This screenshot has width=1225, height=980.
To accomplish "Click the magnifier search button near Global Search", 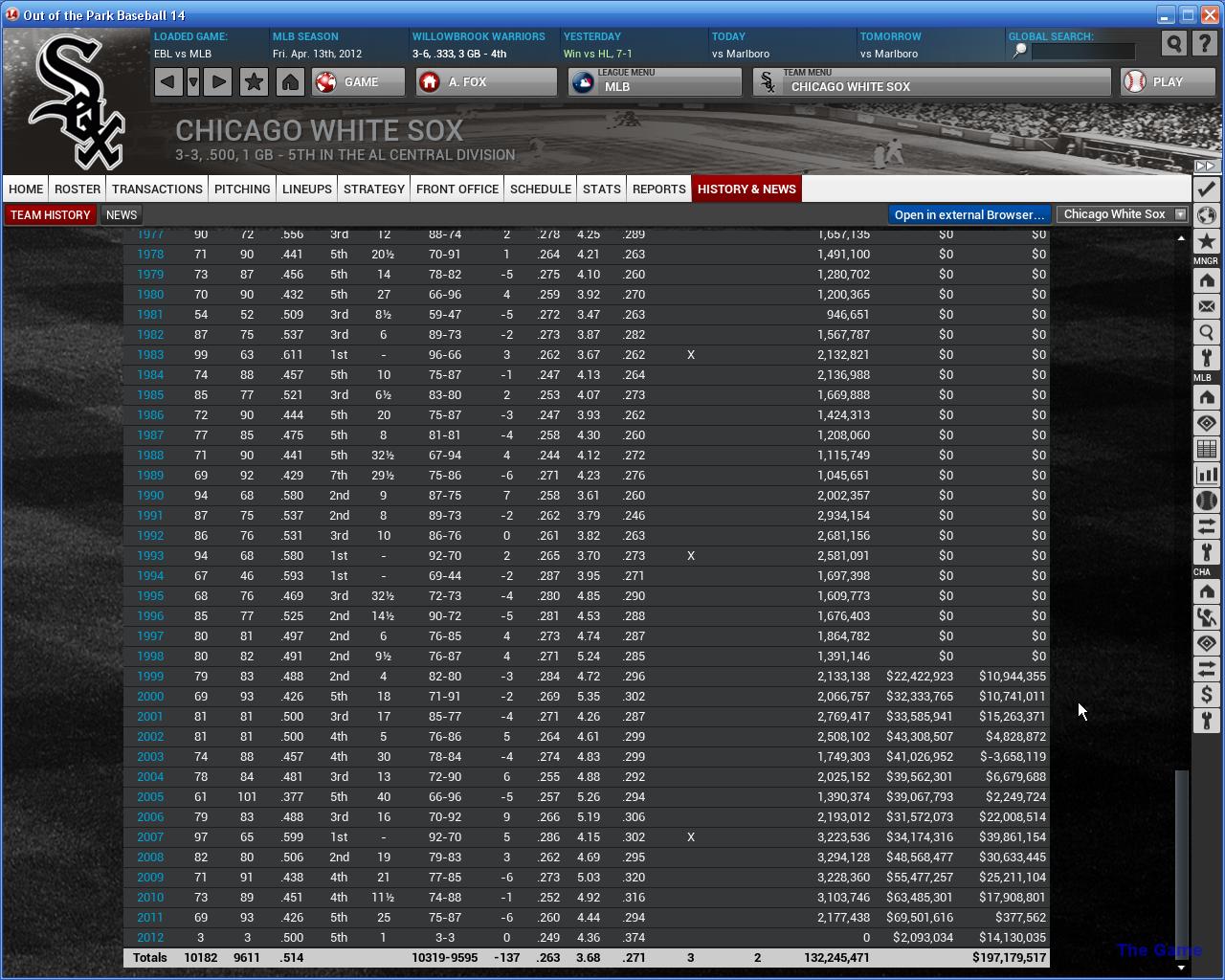I will (1174, 44).
